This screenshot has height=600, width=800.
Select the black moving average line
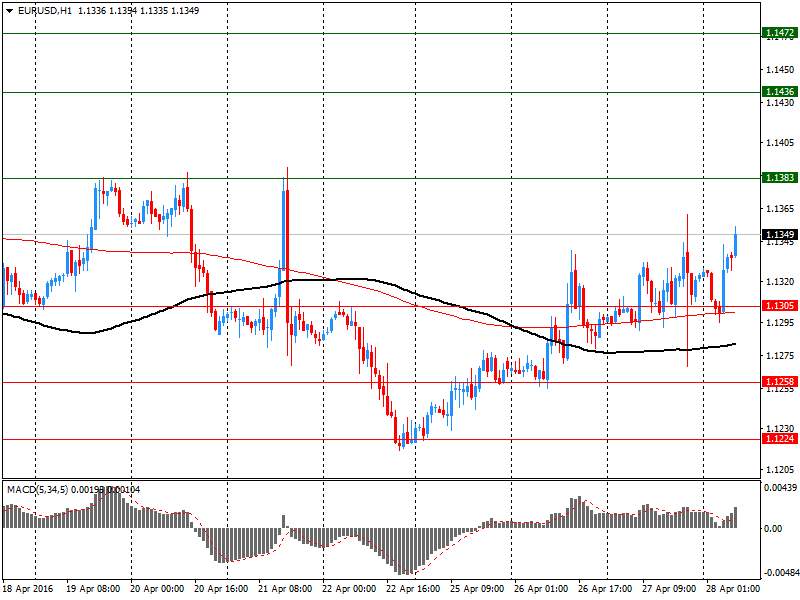[357, 279]
